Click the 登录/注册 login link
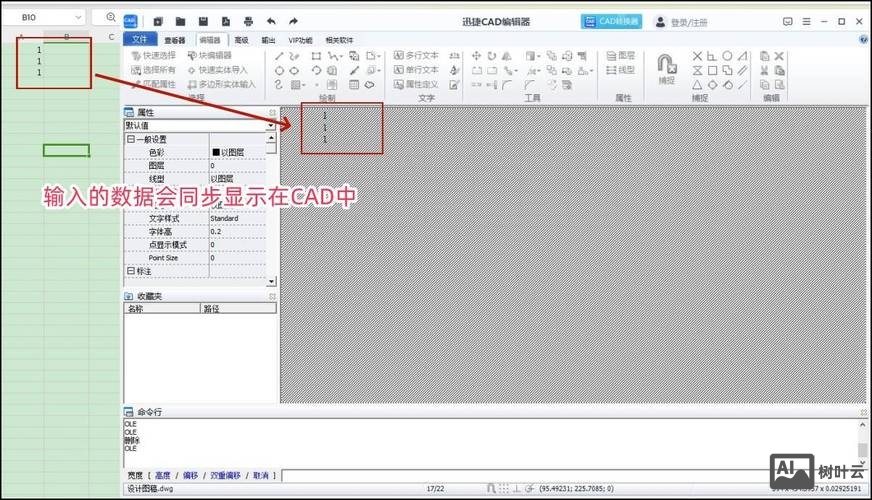The height and width of the screenshot is (500, 872). (689, 23)
